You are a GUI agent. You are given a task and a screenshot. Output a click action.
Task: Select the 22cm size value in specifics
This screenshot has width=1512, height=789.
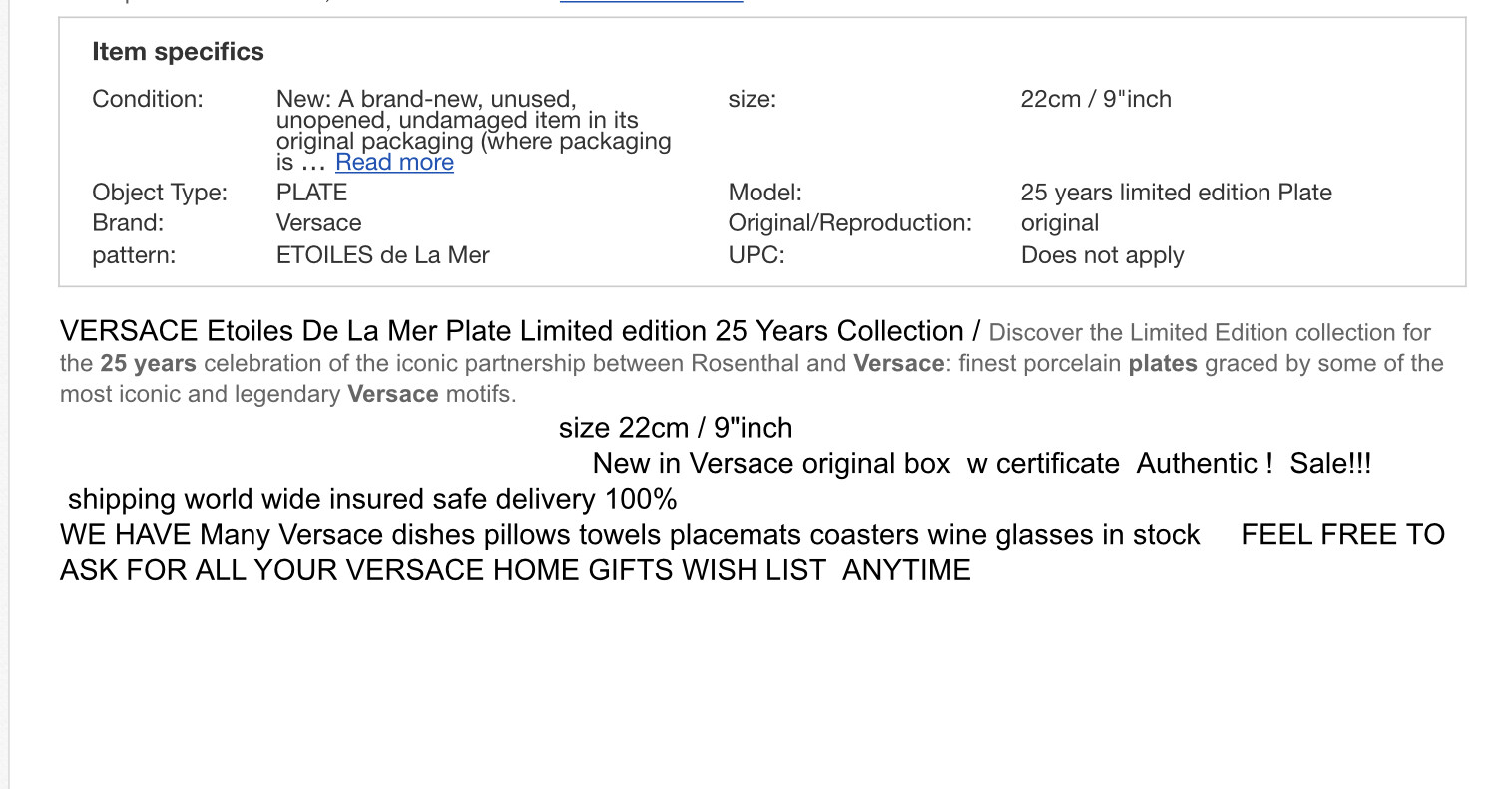point(1096,99)
